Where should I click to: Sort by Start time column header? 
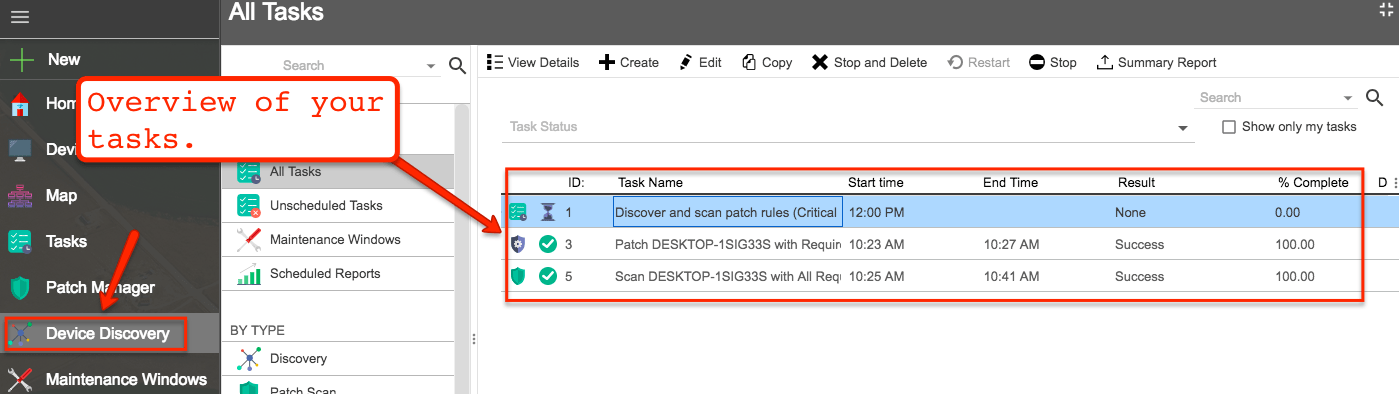876,182
